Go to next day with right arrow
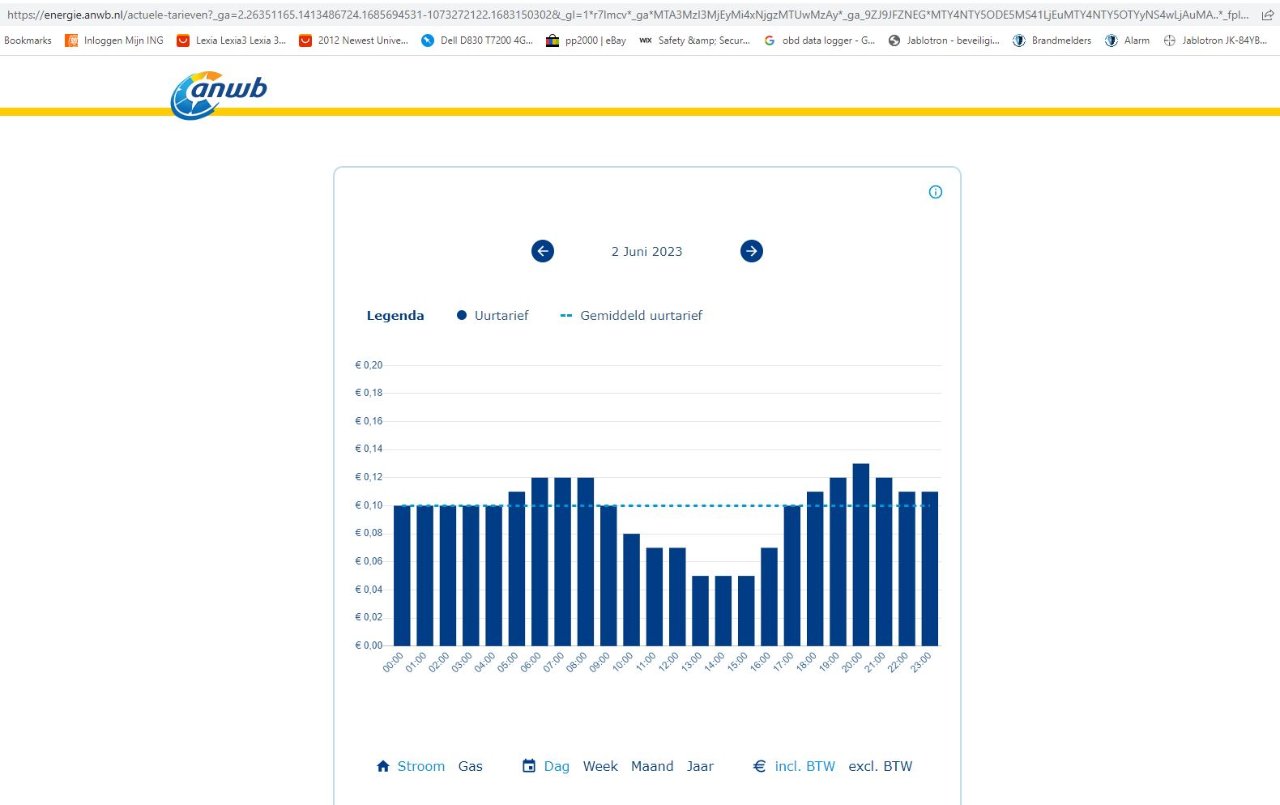 752,251
